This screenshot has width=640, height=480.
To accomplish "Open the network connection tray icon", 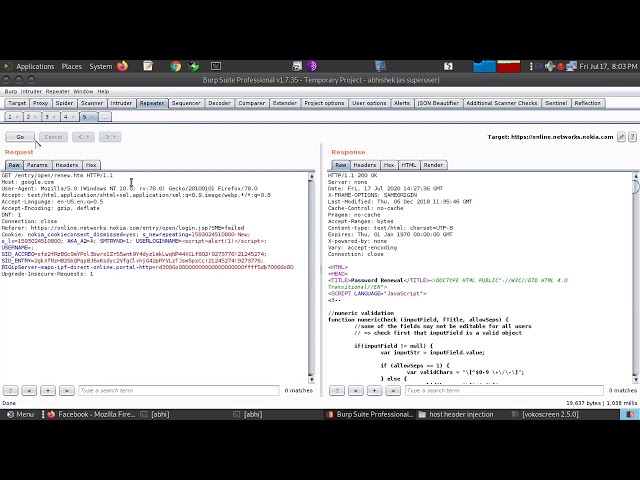I will [571, 66].
